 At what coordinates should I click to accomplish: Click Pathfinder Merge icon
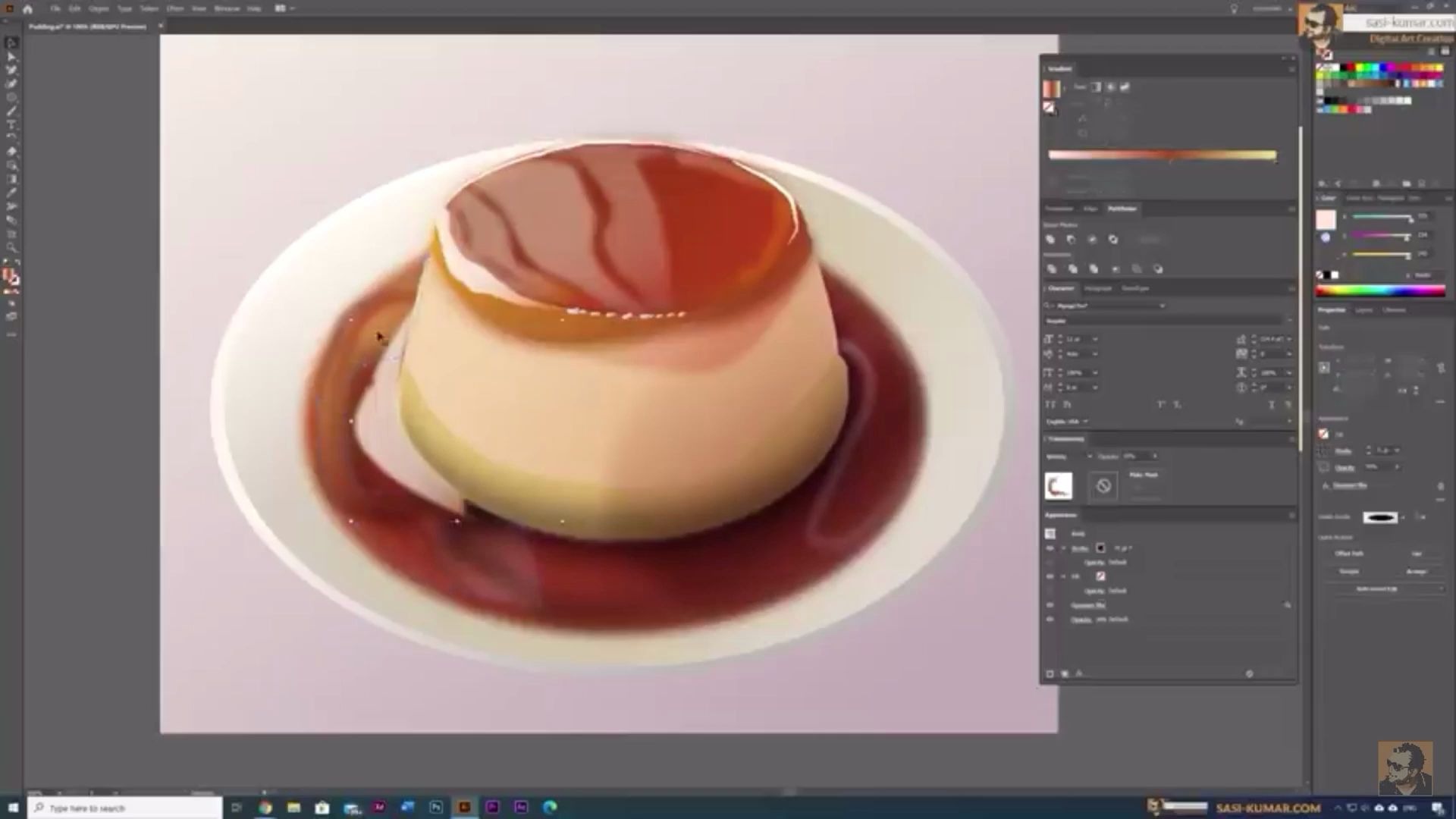pos(1094,269)
